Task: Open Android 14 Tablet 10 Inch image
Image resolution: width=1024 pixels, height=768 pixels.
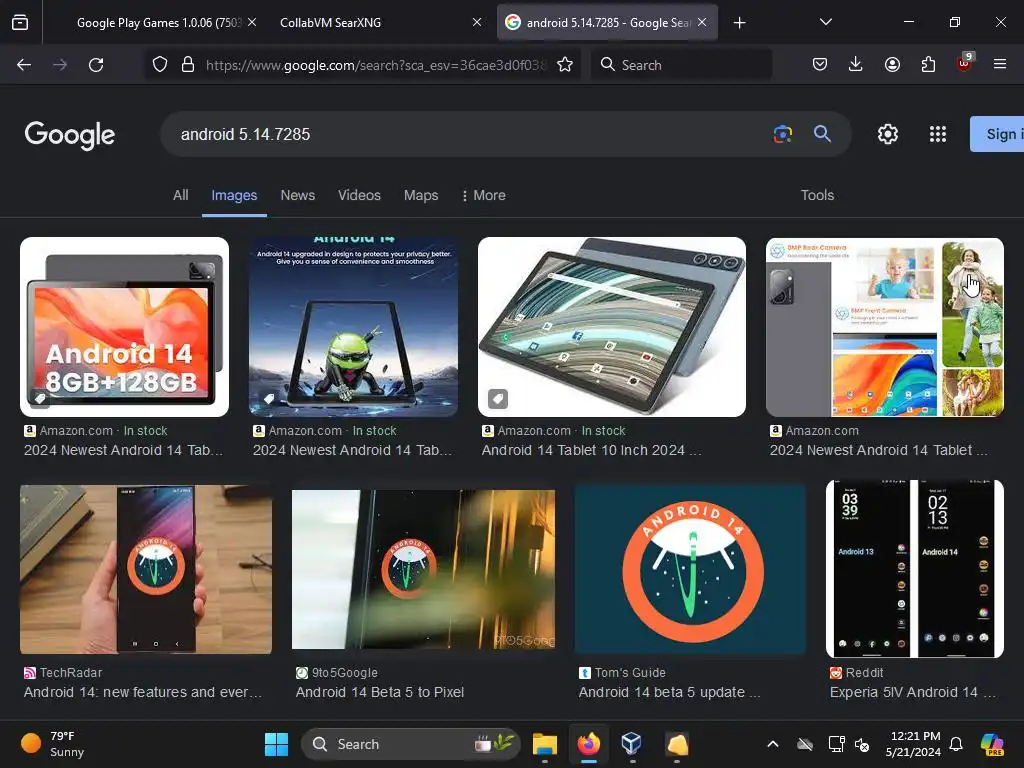Action: pos(612,327)
